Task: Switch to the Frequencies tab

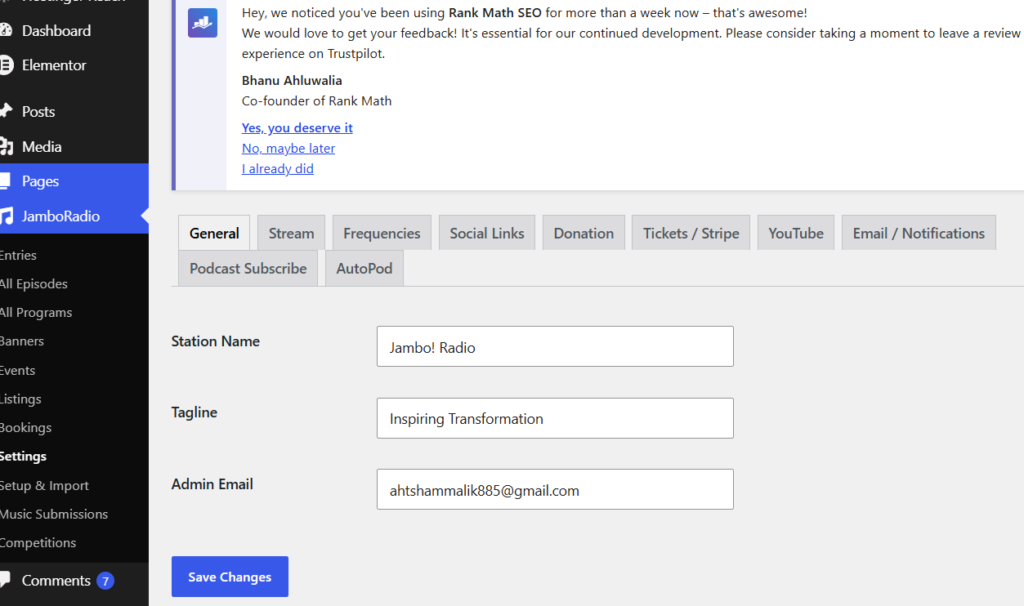Action: tap(382, 233)
